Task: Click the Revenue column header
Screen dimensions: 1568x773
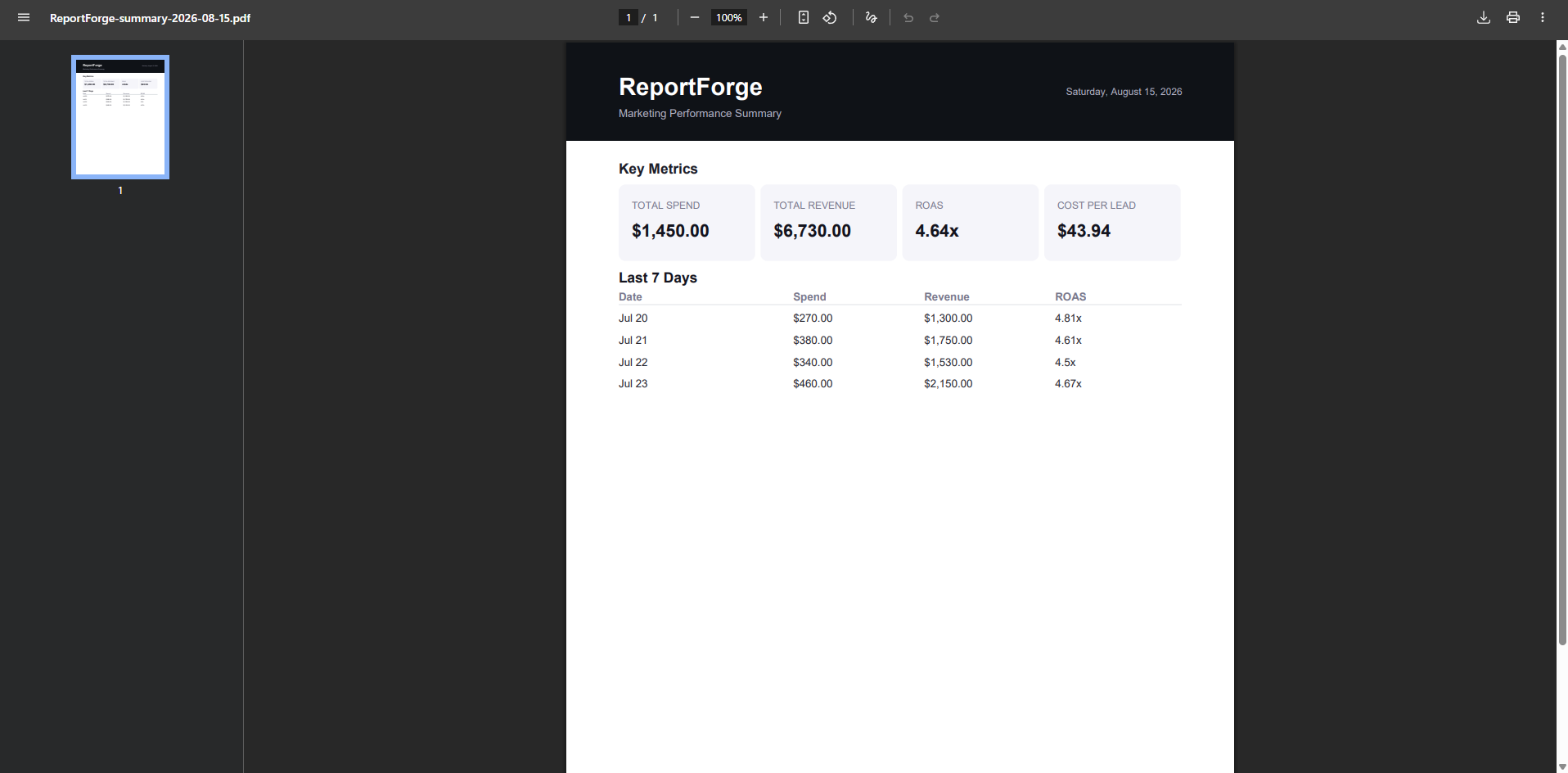Action: click(947, 296)
